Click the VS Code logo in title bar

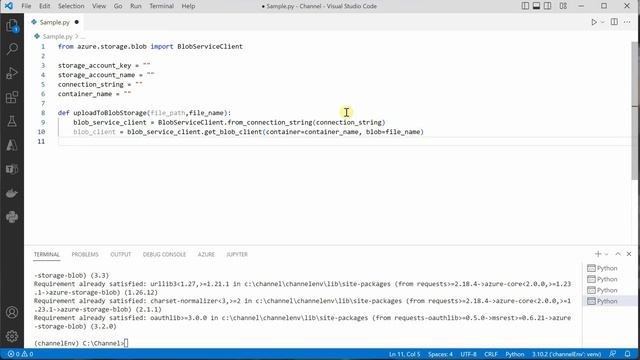coord(9,6)
